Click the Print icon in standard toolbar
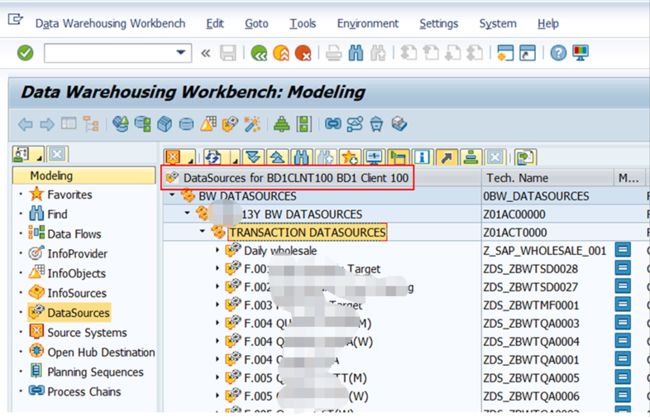 pos(333,53)
